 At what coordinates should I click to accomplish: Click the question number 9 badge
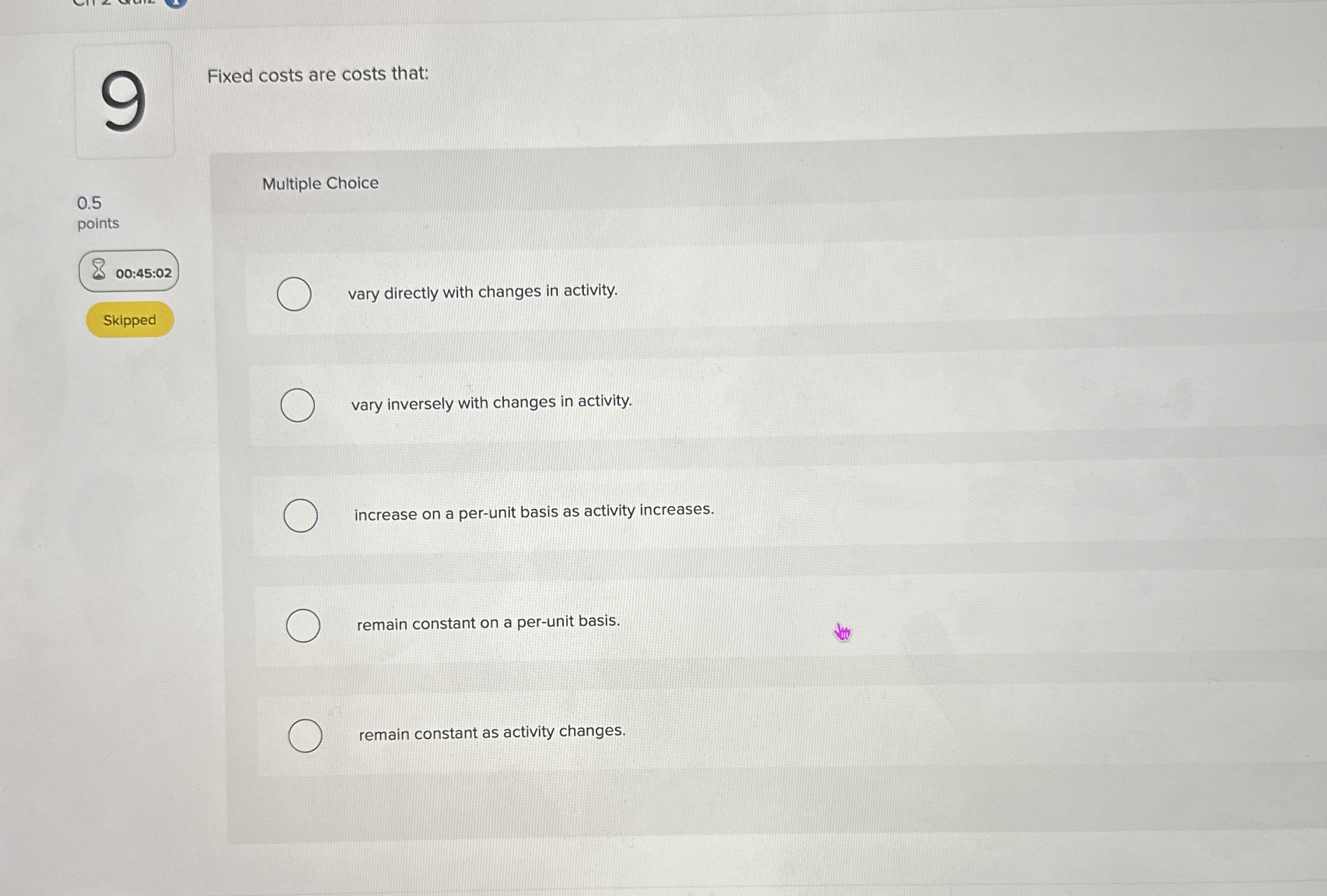[124, 101]
